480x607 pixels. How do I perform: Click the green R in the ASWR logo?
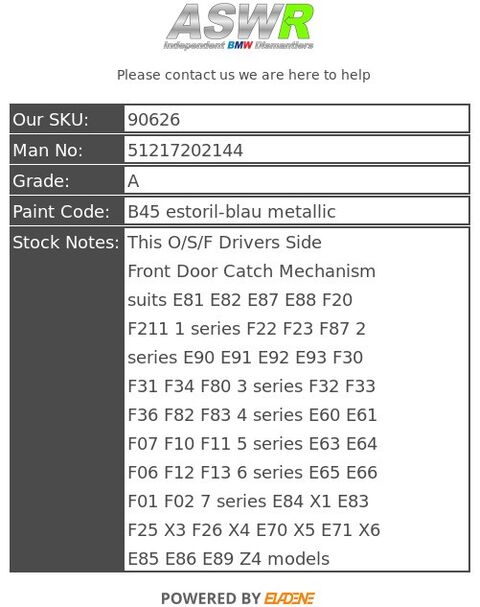295,21
